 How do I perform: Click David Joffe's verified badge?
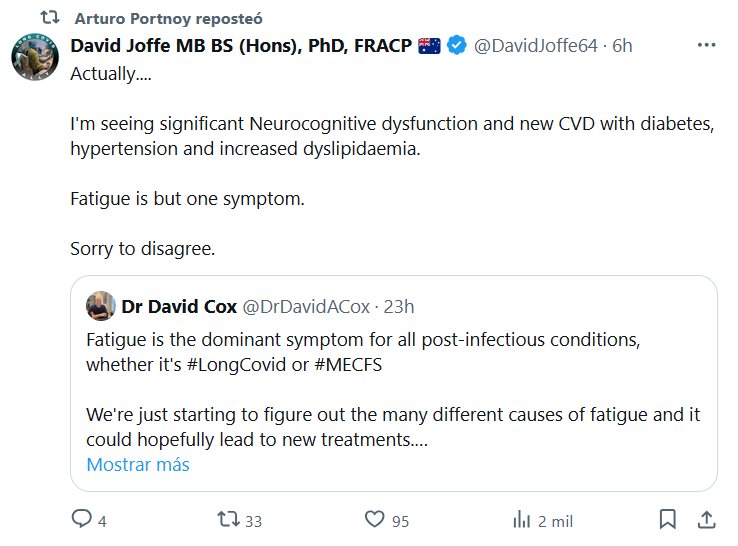click(457, 46)
